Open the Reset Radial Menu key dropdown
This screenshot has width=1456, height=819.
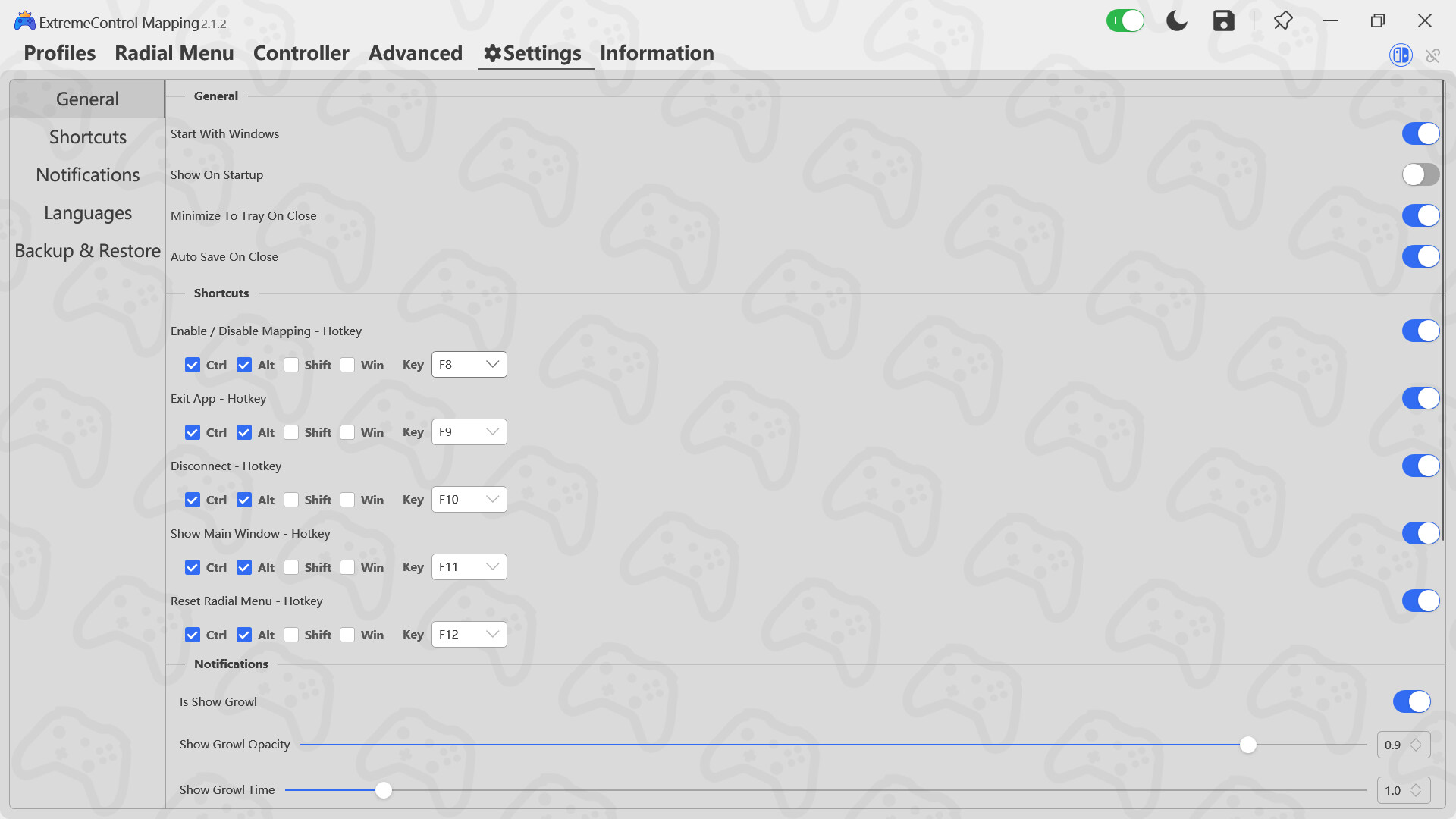[469, 634]
